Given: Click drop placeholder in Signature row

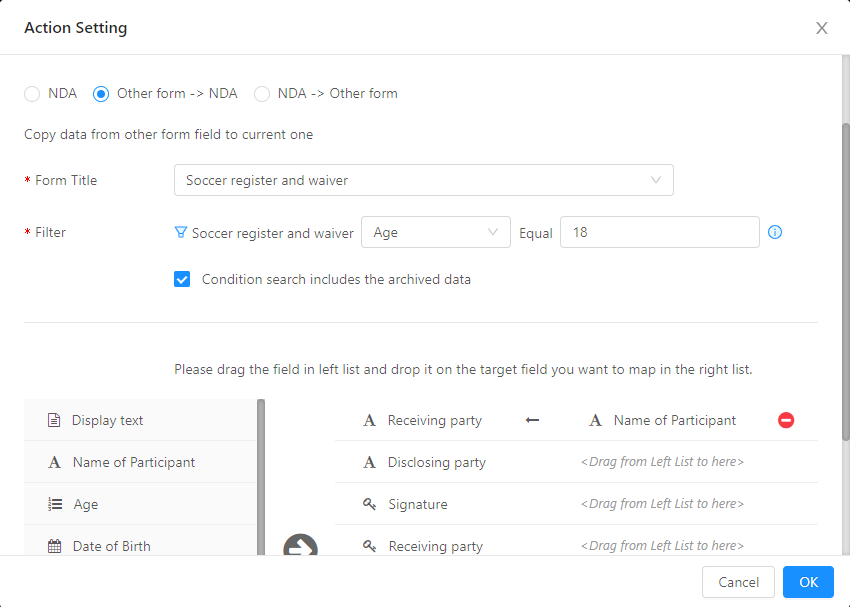Looking at the screenshot, I should [x=662, y=503].
